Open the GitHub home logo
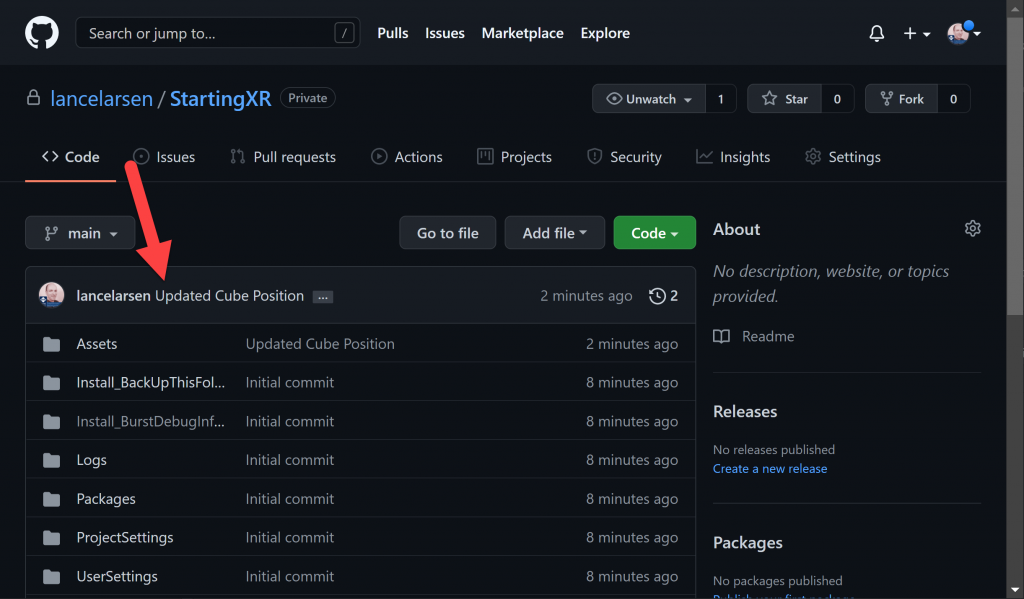The width and height of the screenshot is (1024, 599). (42, 33)
